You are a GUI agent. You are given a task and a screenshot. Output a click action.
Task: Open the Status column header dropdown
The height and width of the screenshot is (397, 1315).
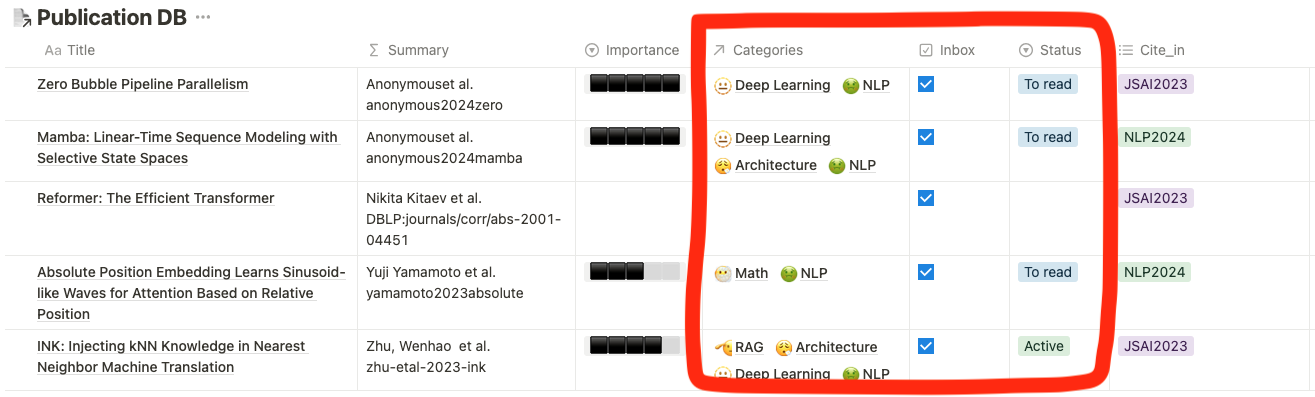pos(1051,50)
